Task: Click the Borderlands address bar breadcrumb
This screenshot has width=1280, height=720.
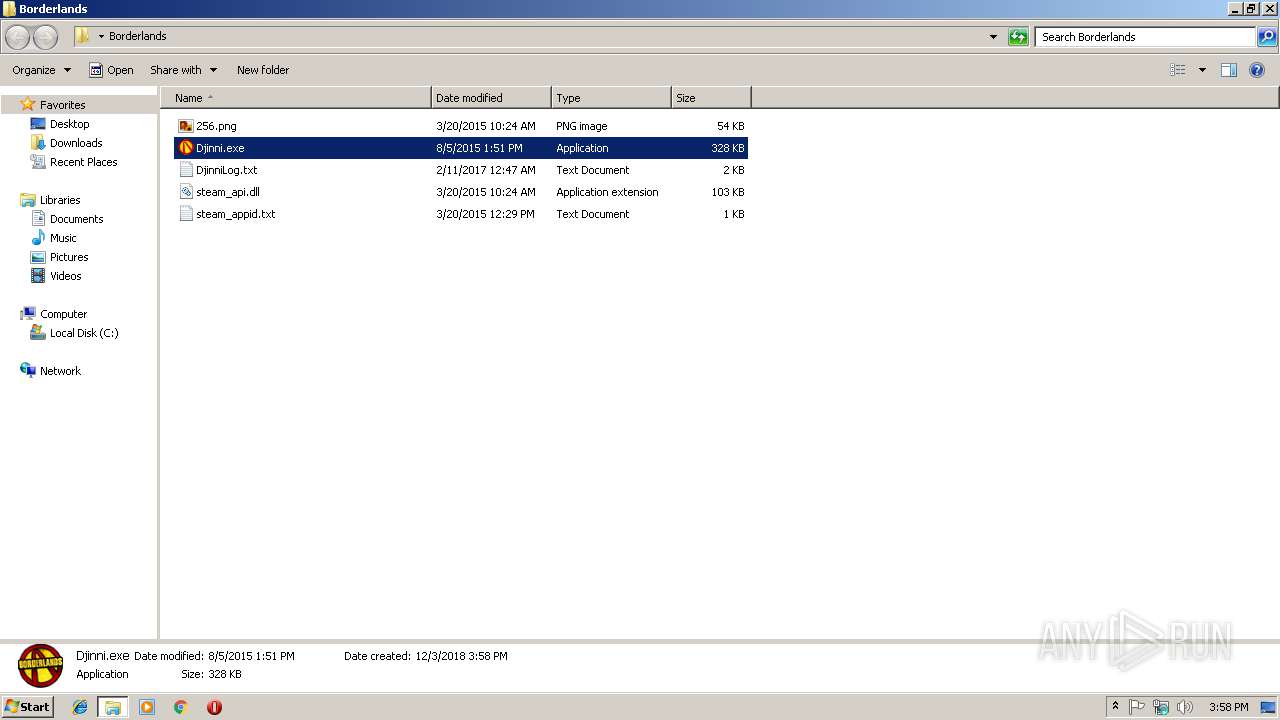Action: click(138, 36)
